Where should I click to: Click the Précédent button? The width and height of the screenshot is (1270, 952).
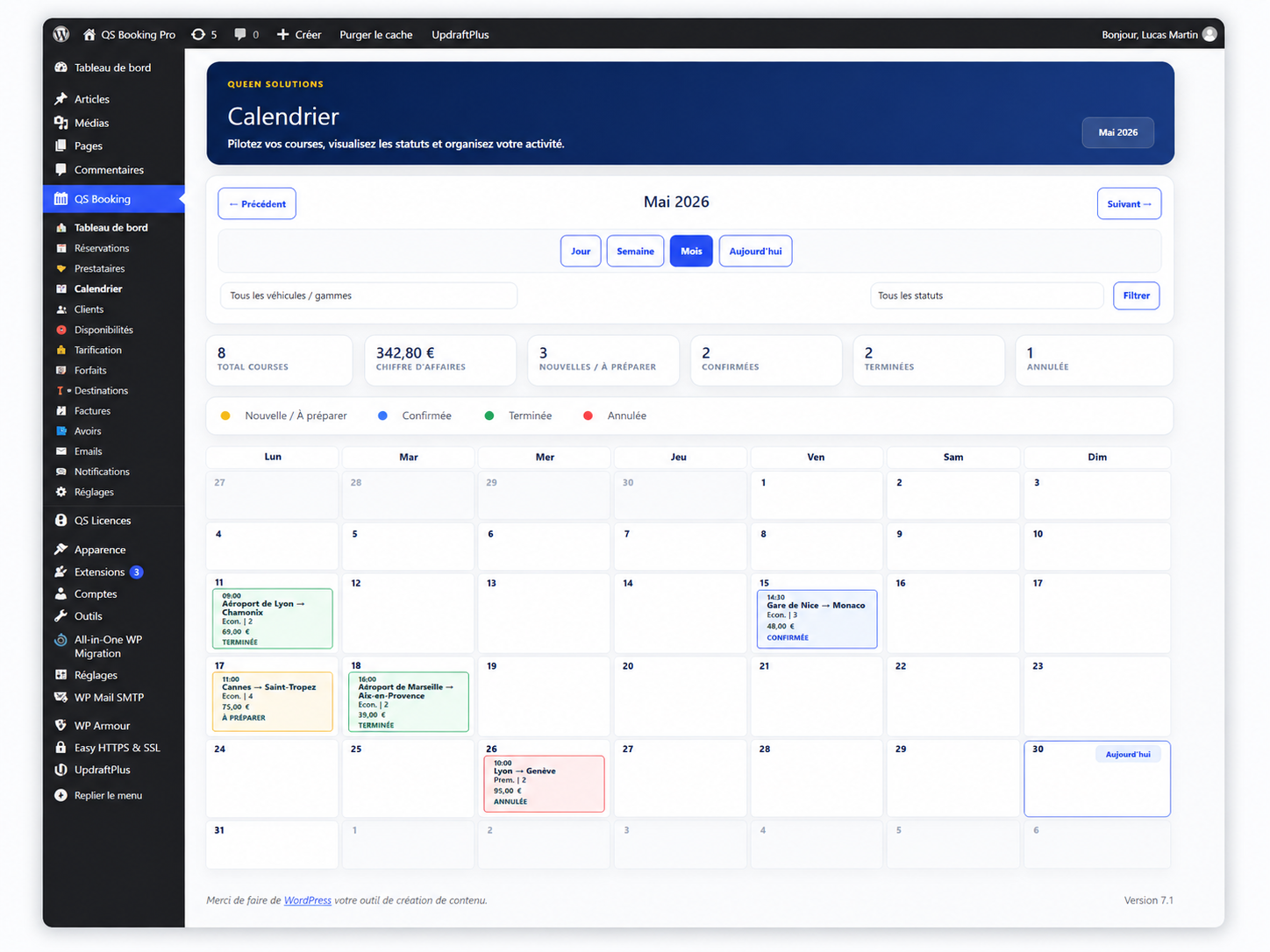[x=257, y=203]
